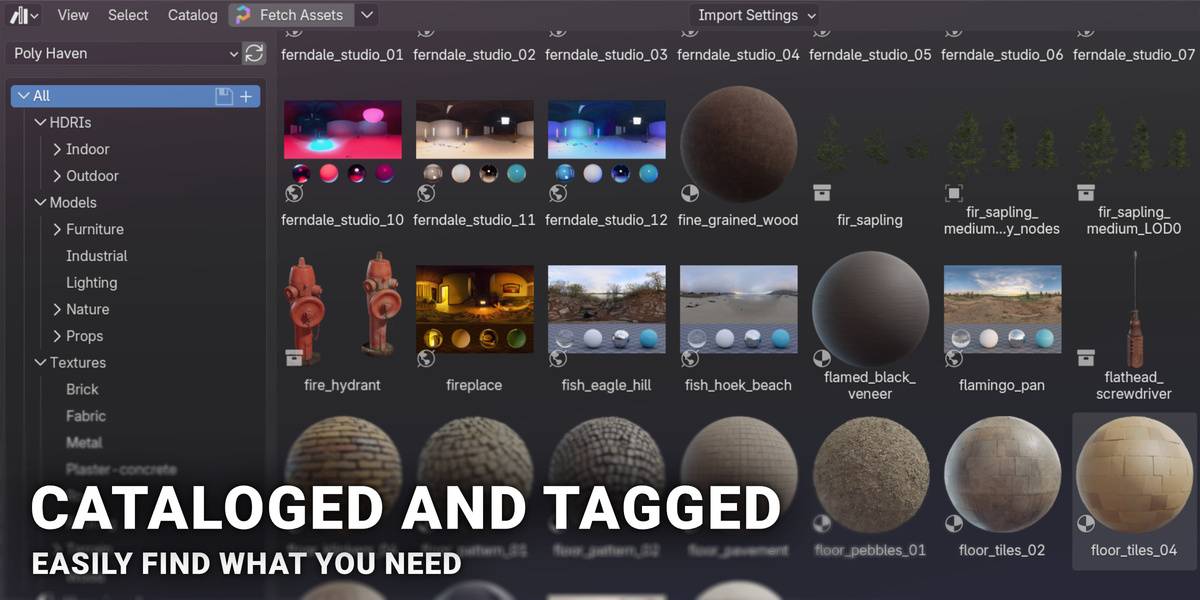1200x600 pixels.
Task: Click the world icon on fish_eagle_hill
Action: [x=558, y=358]
